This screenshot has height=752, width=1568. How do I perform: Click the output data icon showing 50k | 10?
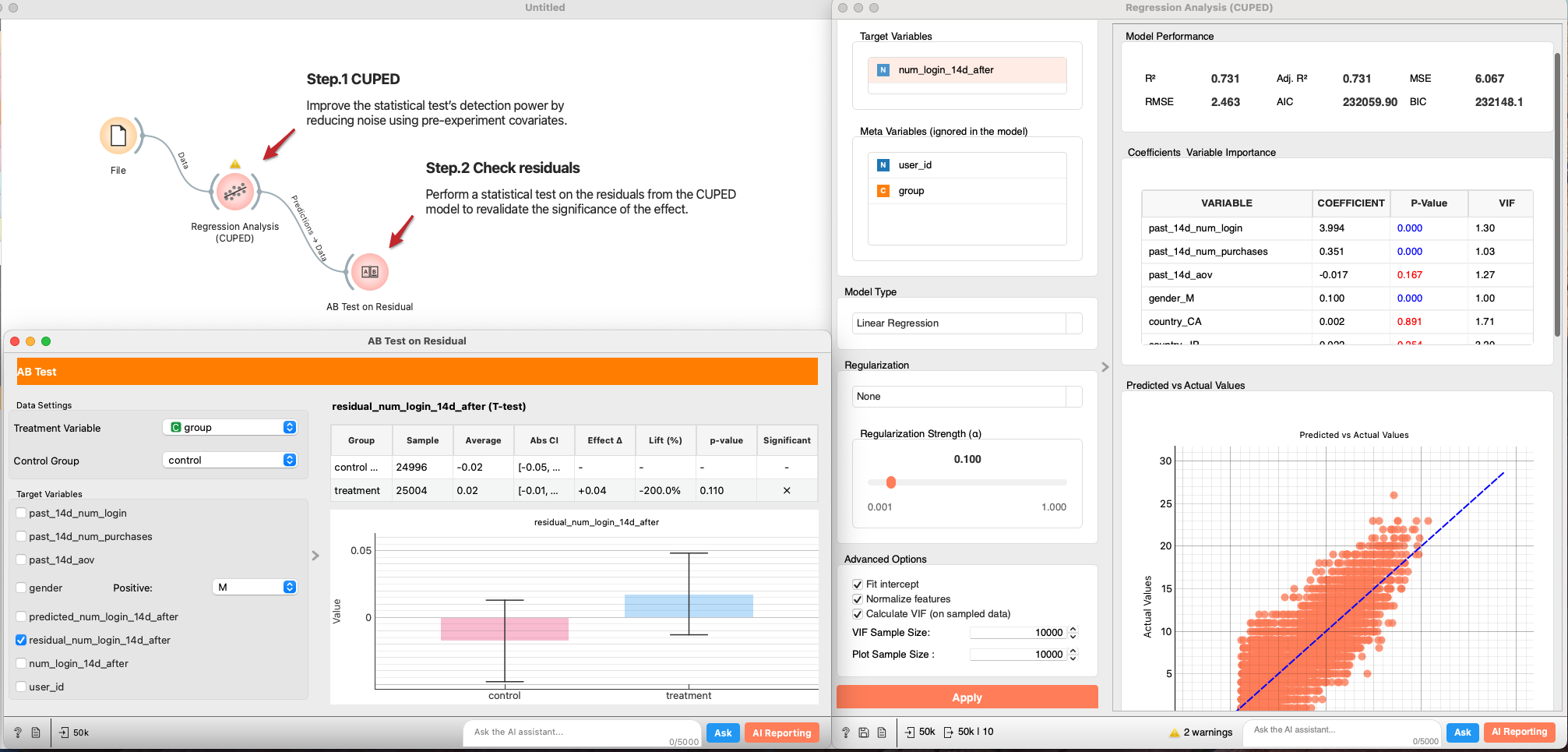point(948,732)
